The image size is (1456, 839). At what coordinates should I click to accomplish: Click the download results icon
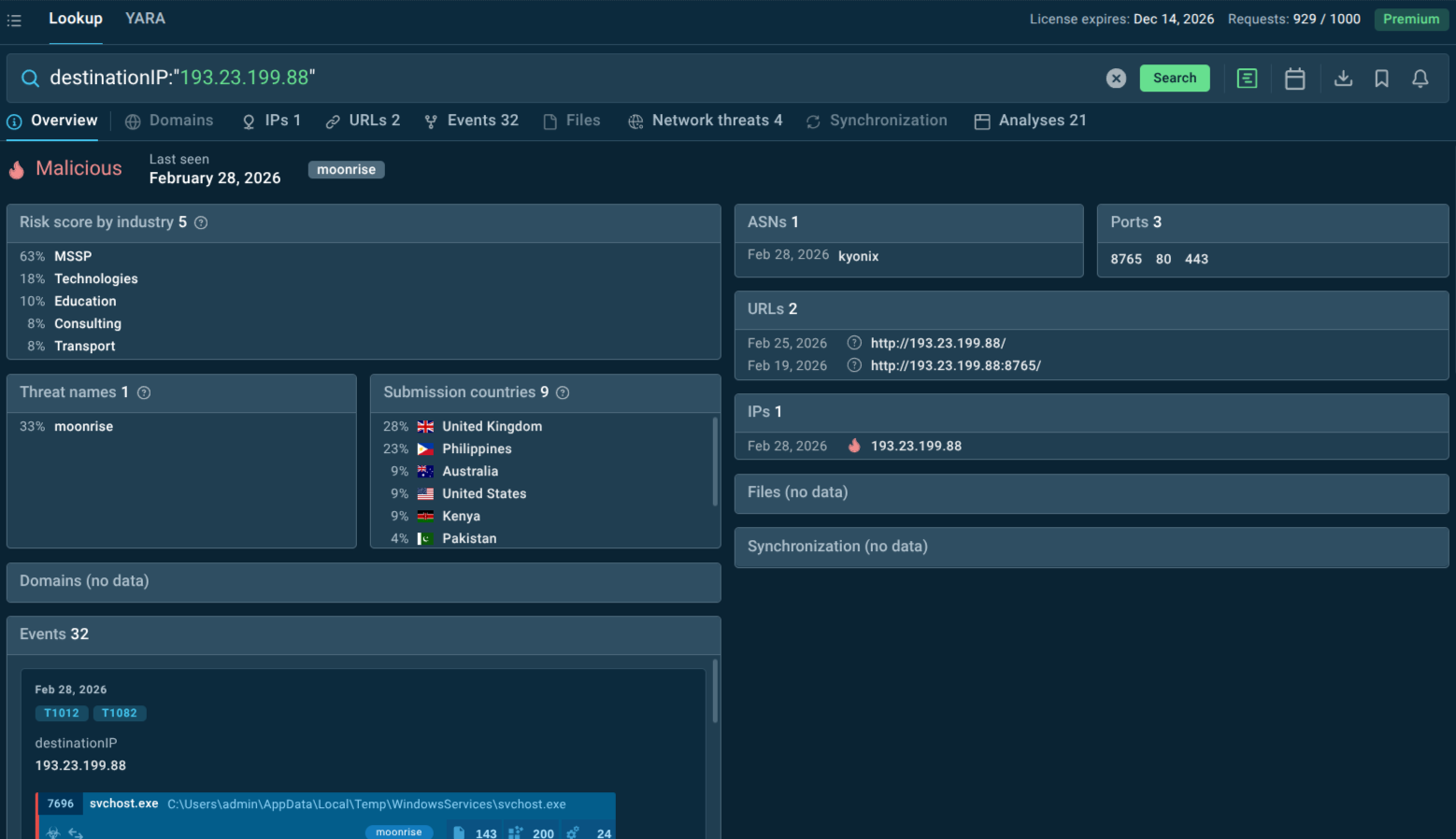tap(1343, 78)
